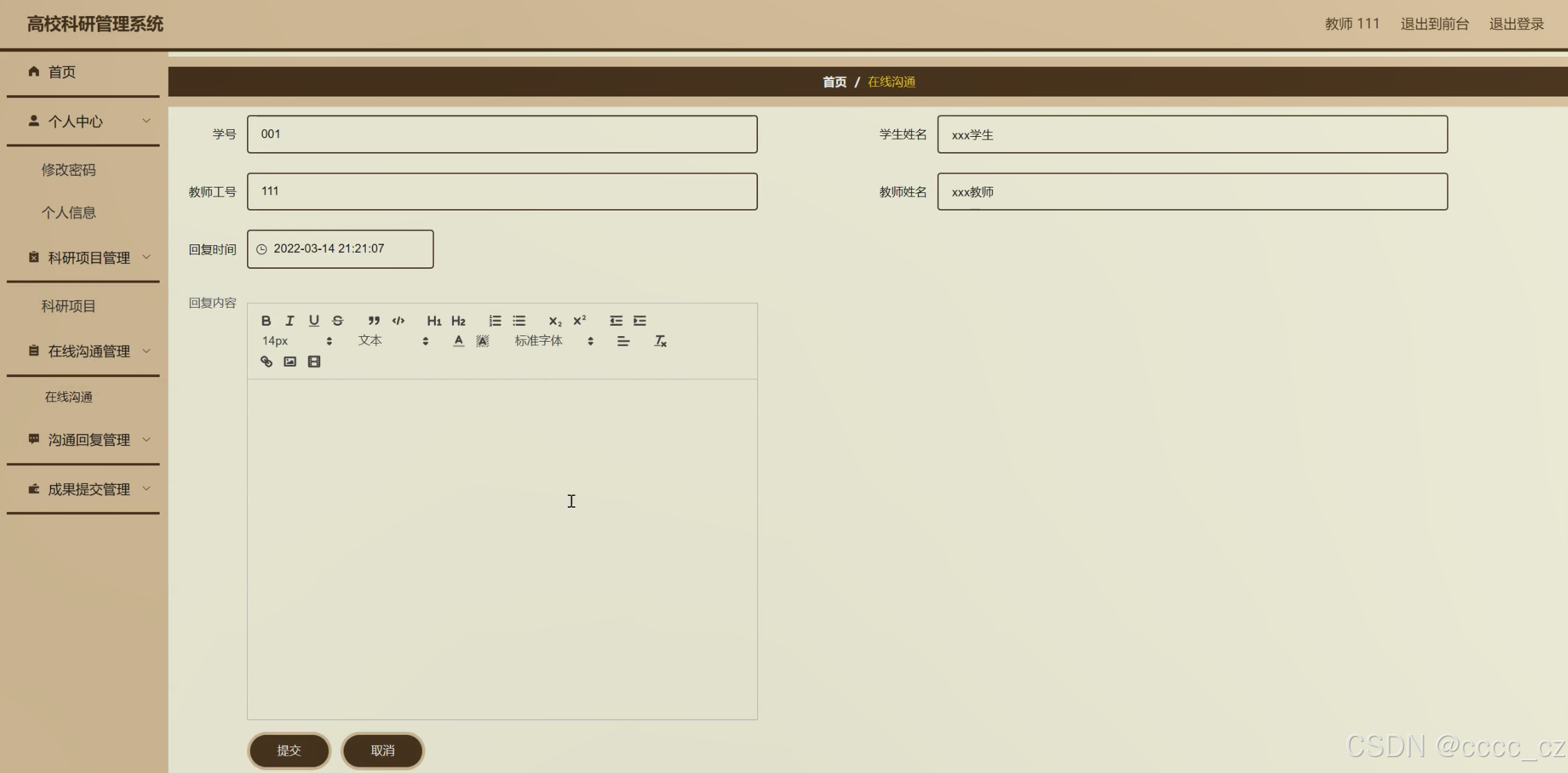Clear text formatting in editor
1568x773 pixels.
(660, 341)
